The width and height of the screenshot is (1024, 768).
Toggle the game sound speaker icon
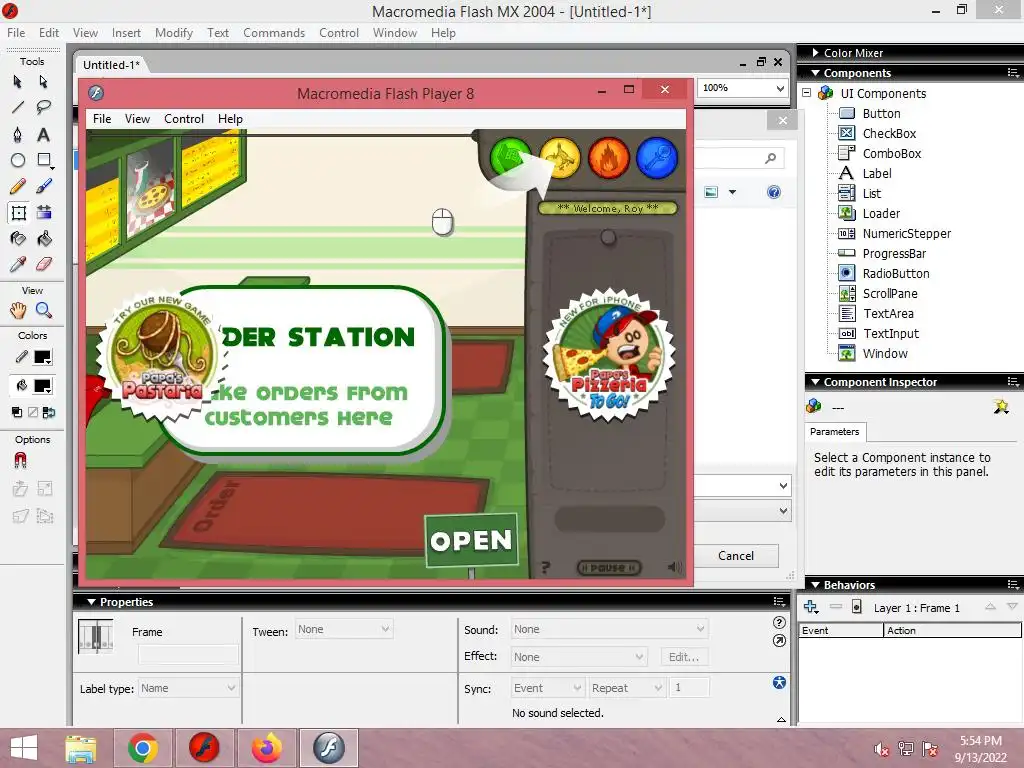(x=674, y=567)
